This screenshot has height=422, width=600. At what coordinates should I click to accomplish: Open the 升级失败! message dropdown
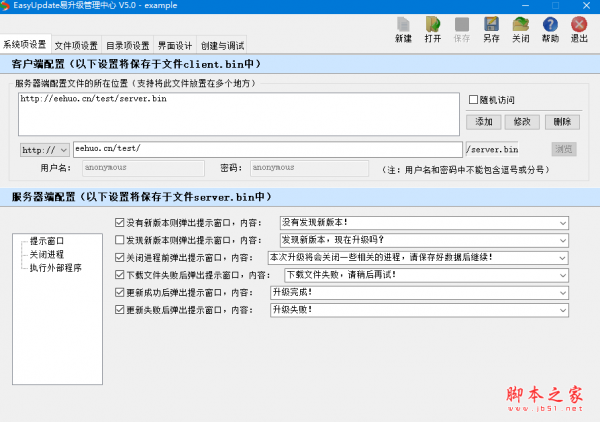pyautogui.click(x=562, y=310)
